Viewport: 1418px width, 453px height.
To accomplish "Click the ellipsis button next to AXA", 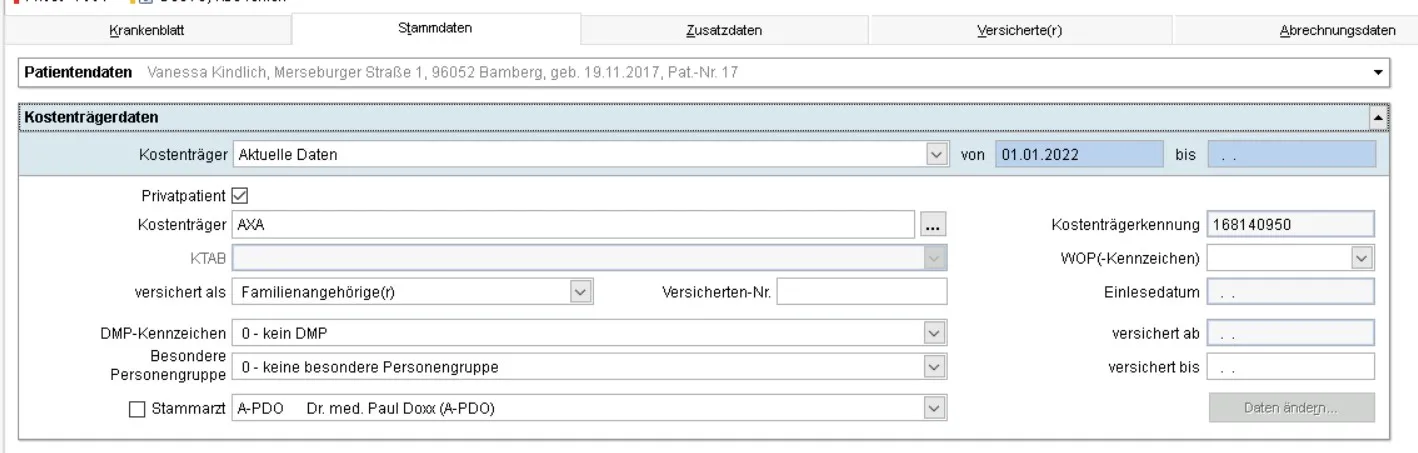I will 932,226.
